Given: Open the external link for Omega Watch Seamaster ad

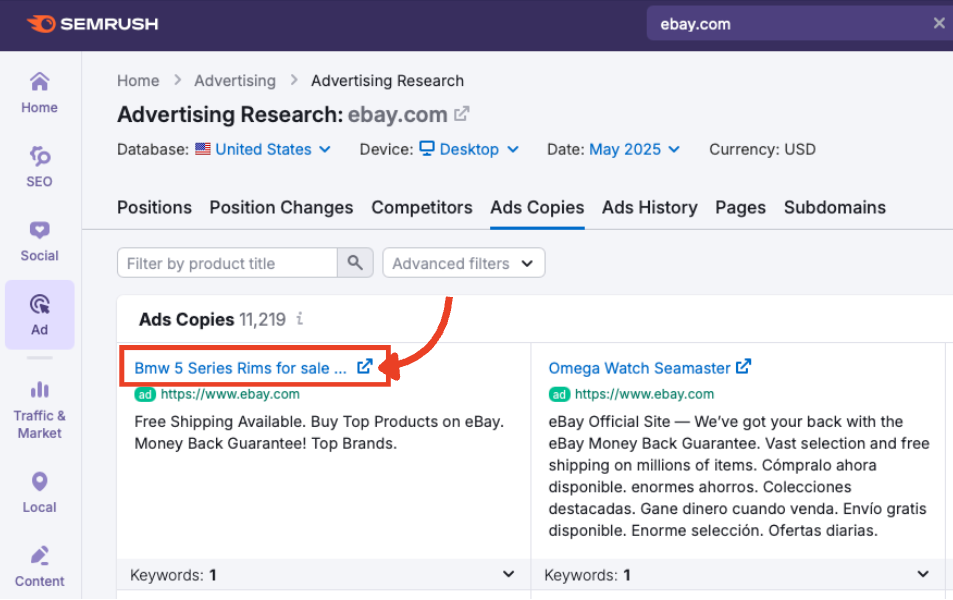Looking at the screenshot, I should (743, 367).
